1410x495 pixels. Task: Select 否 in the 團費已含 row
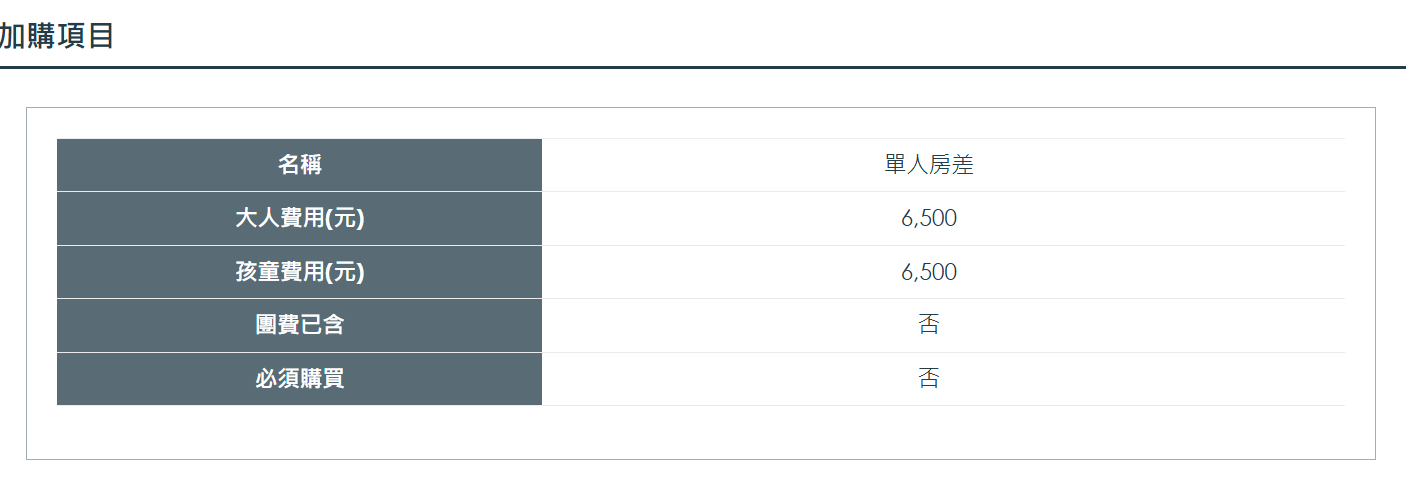point(929,325)
